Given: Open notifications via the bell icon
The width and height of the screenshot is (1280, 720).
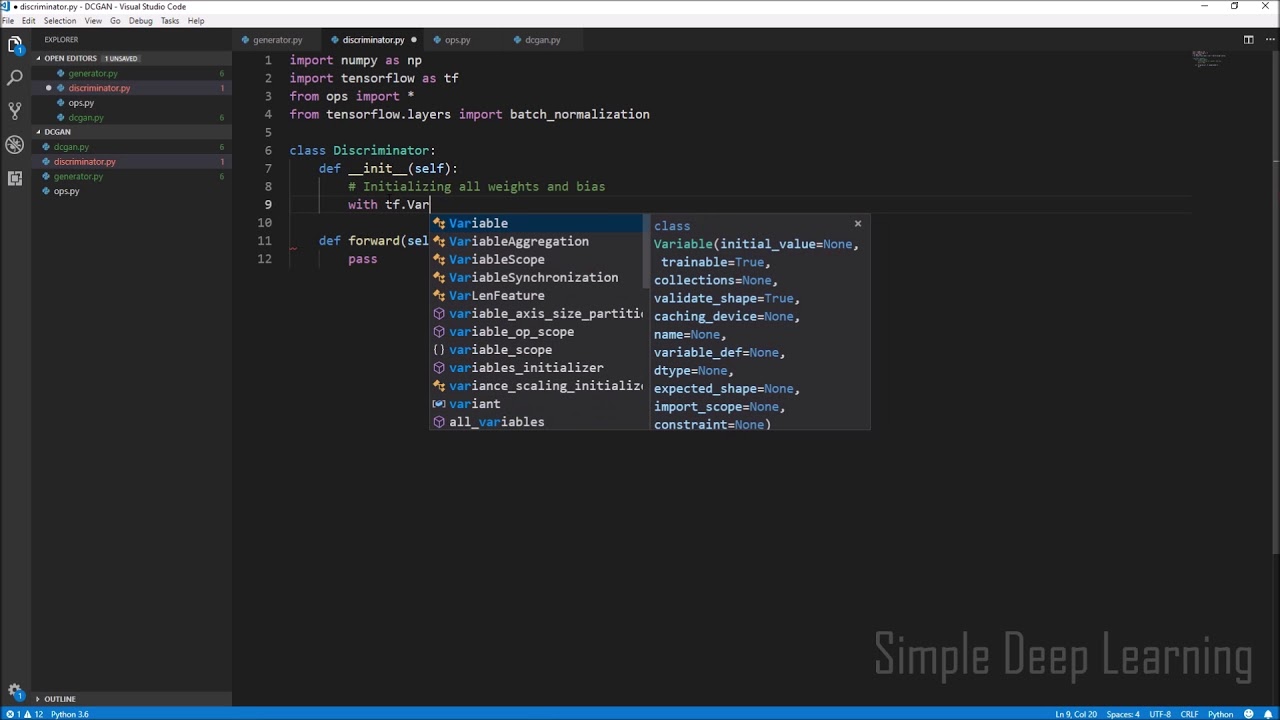Looking at the screenshot, I should pos(1267,714).
